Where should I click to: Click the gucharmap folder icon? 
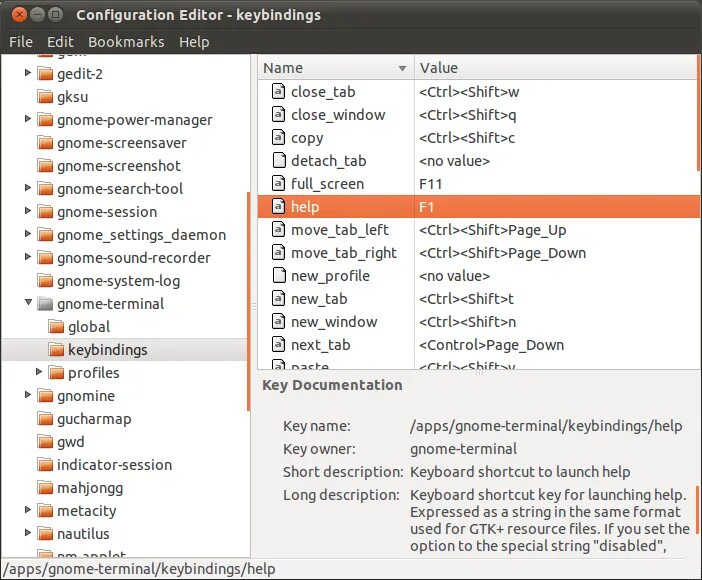[45, 419]
